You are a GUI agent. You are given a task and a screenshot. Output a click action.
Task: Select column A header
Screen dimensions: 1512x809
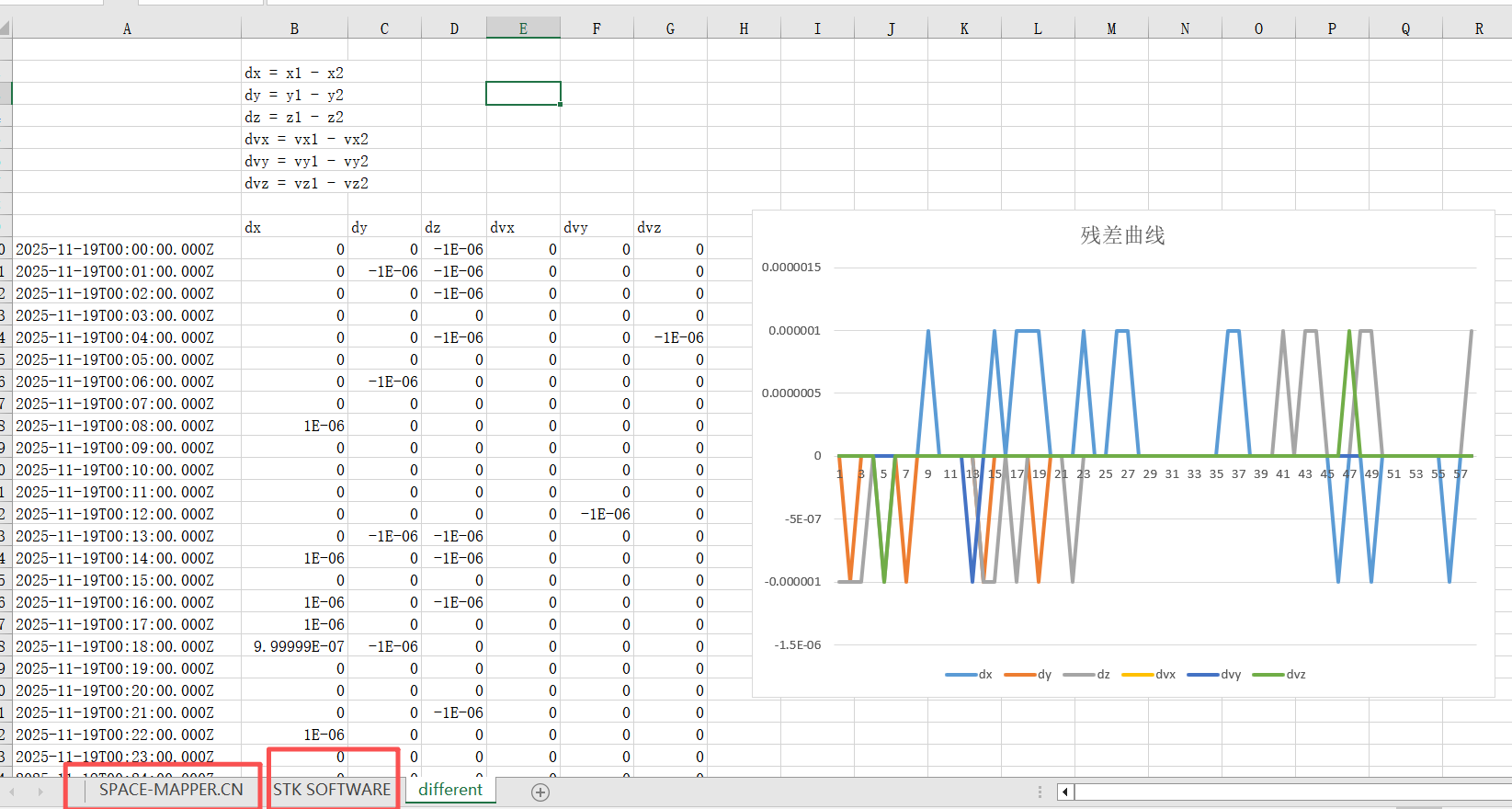[127, 28]
